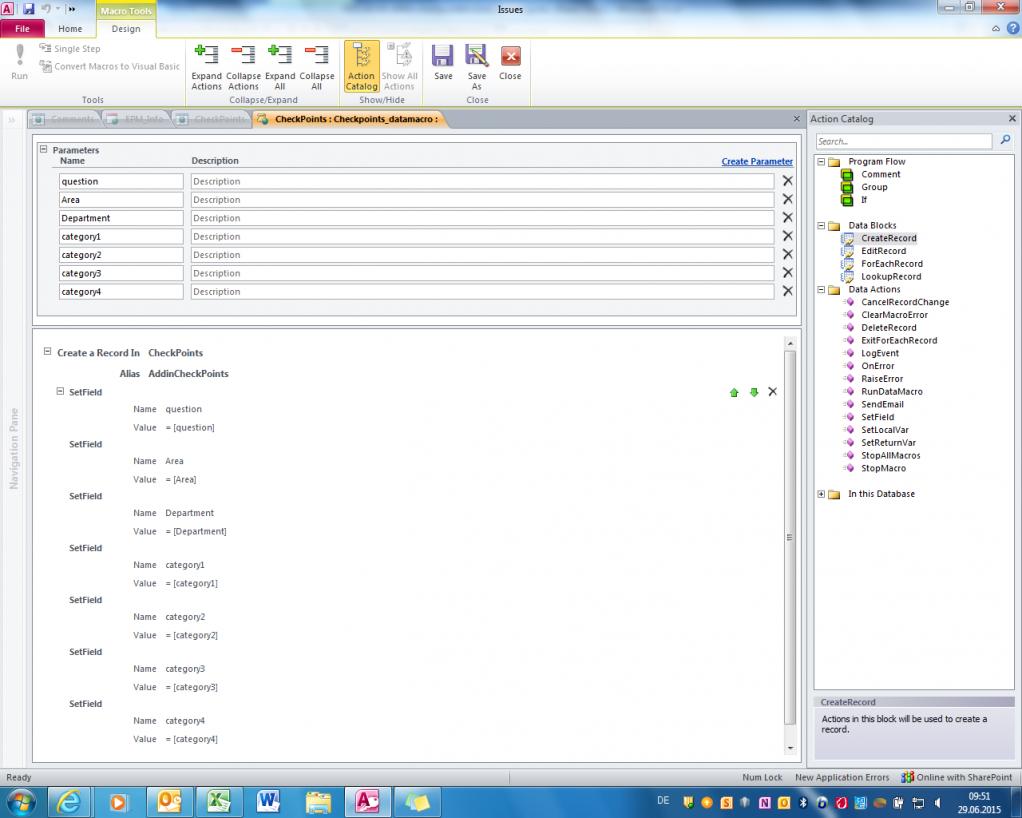This screenshot has width=1022, height=818.
Task: Click the Save As ribbon icon
Action: pos(477,67)
